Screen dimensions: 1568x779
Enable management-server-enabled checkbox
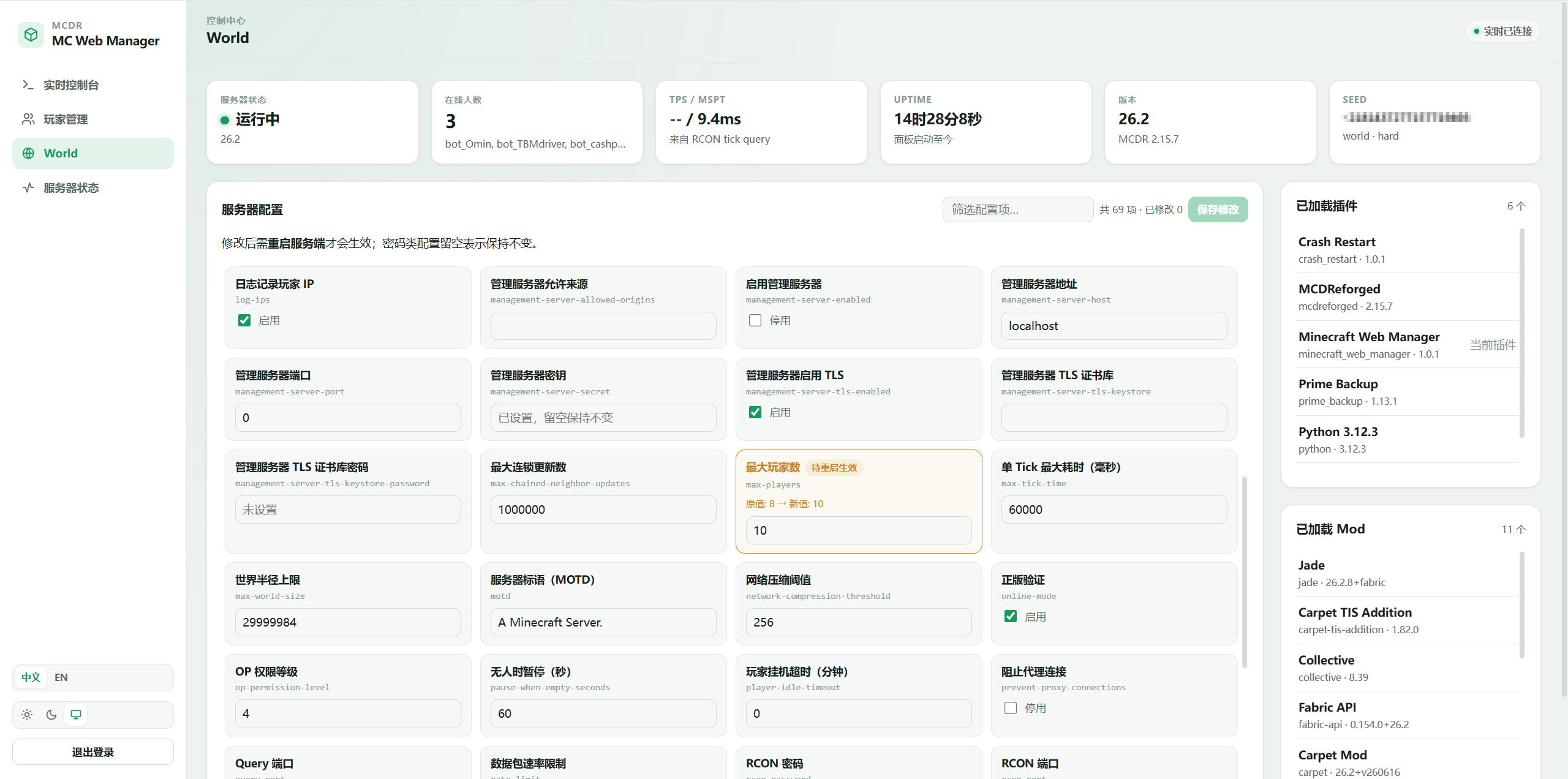755,320
